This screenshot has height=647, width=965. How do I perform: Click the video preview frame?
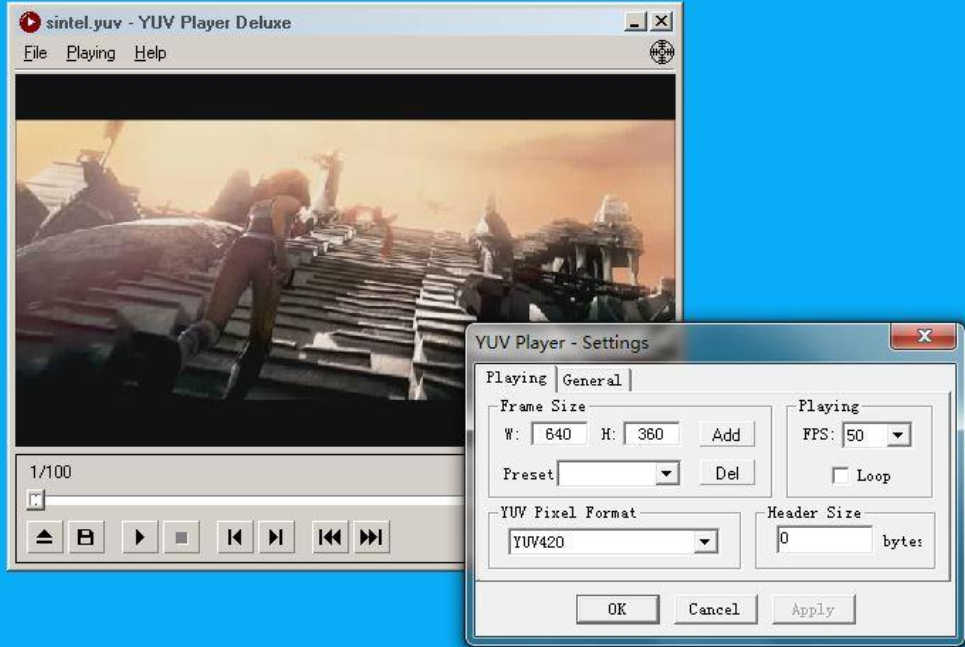click(x=345, y=260)
